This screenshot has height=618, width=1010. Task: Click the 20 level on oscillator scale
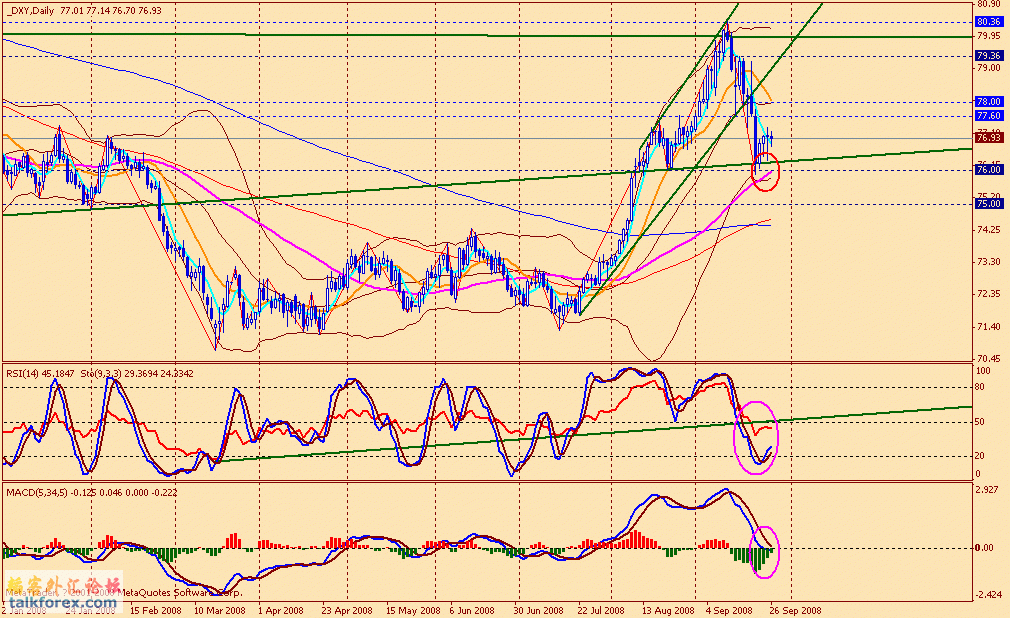coord(980,456)
